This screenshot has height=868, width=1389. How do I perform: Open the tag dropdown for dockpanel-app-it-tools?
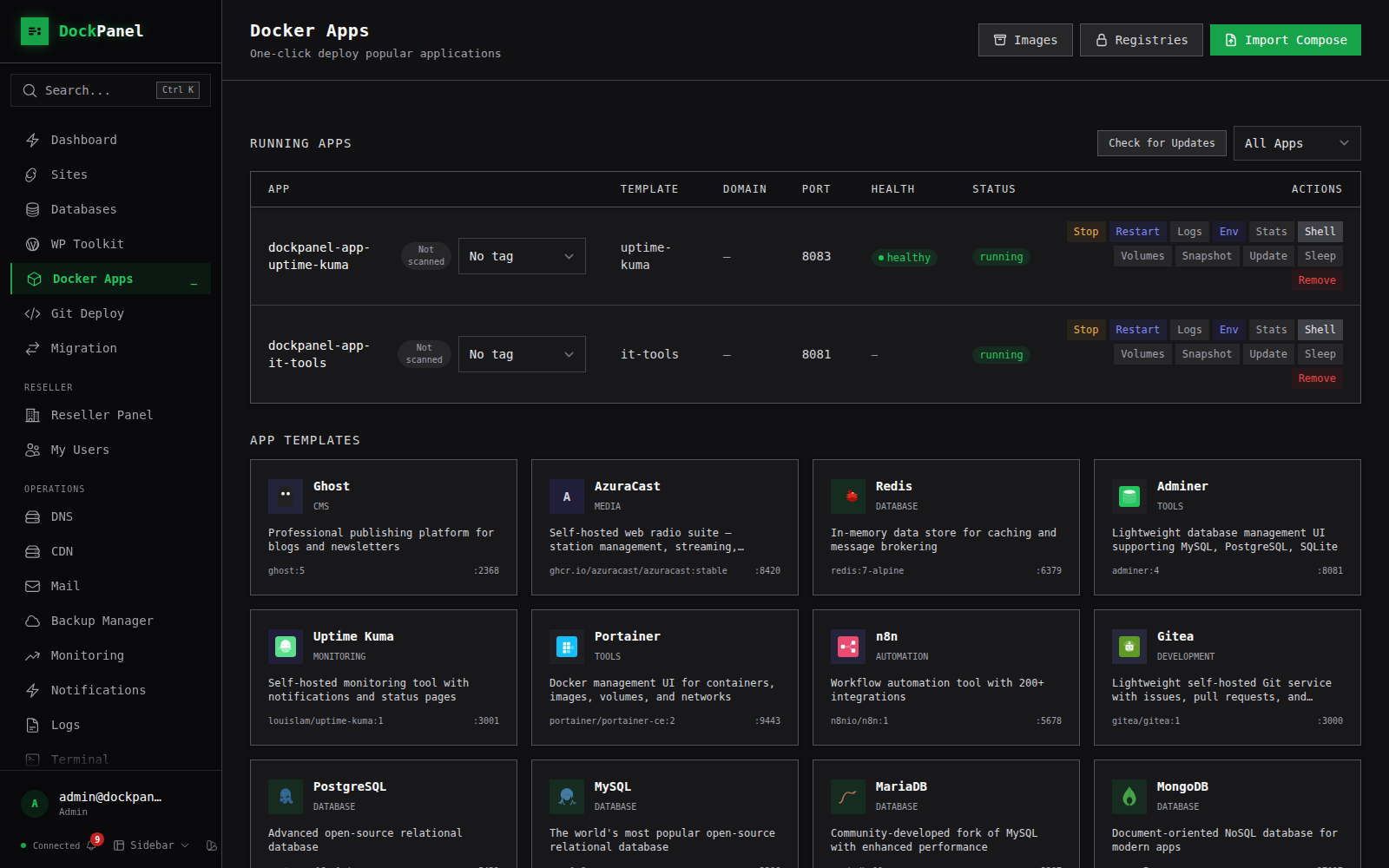[x=522, y=354]
